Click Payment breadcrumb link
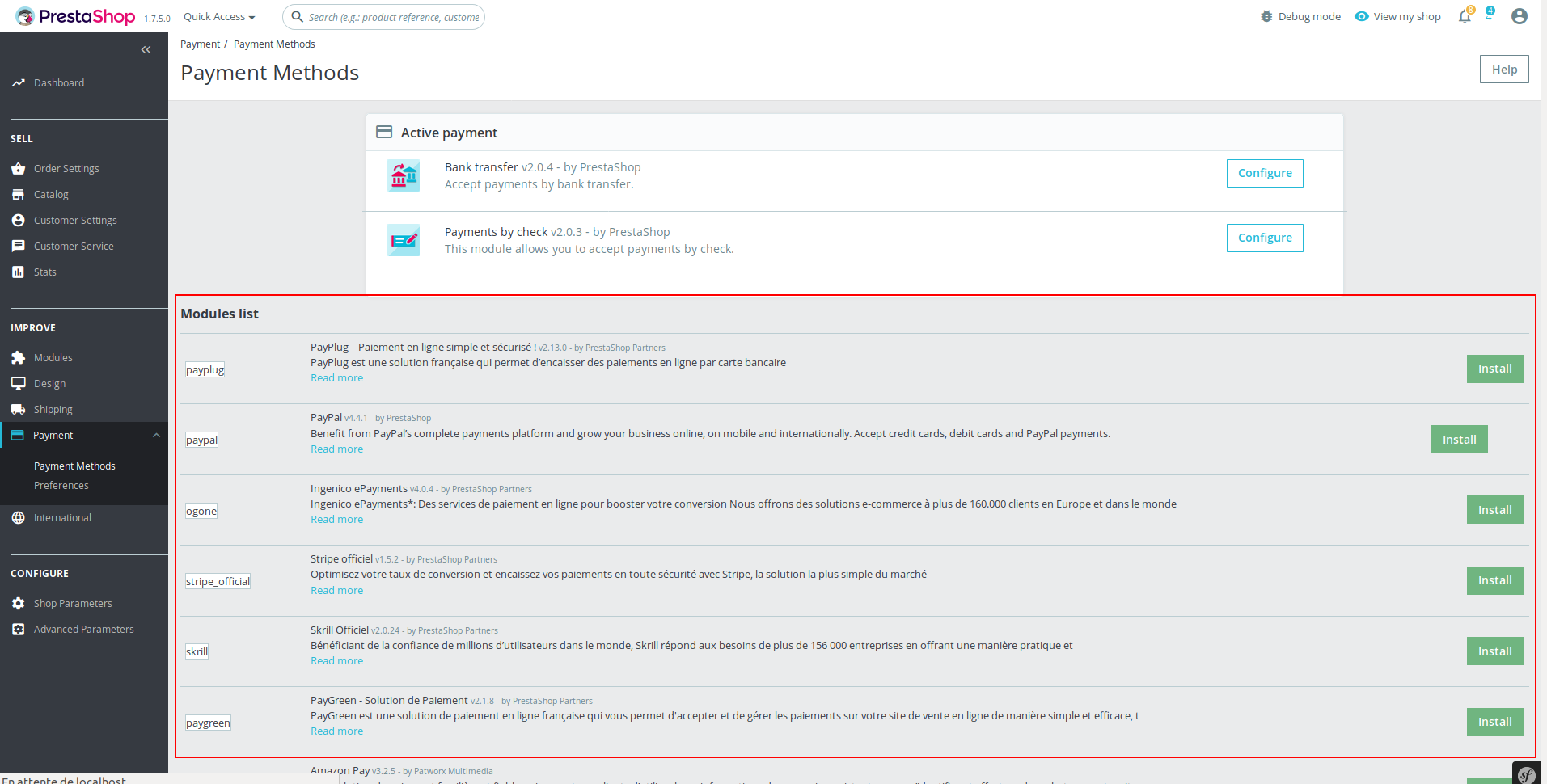Image resolution: width=1547 pixels, height=784 pixels. coord(200,44)
